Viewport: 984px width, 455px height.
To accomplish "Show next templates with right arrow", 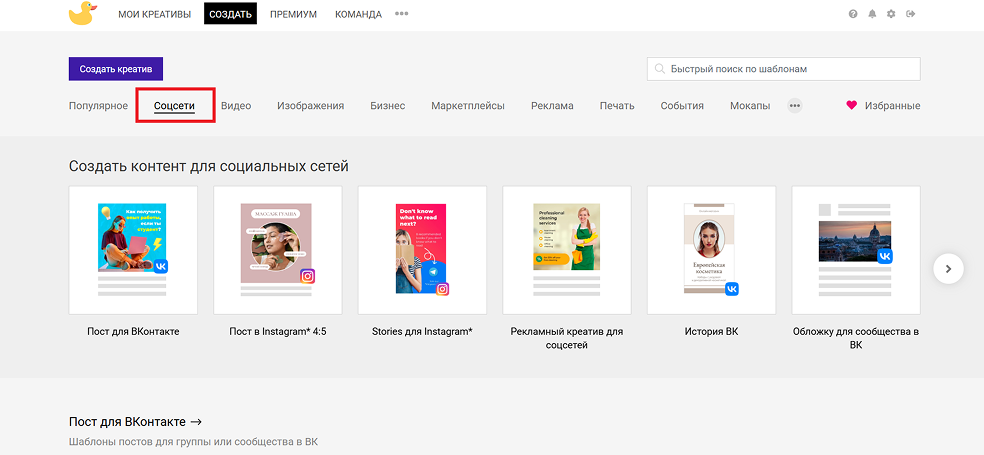I will 948,269.
